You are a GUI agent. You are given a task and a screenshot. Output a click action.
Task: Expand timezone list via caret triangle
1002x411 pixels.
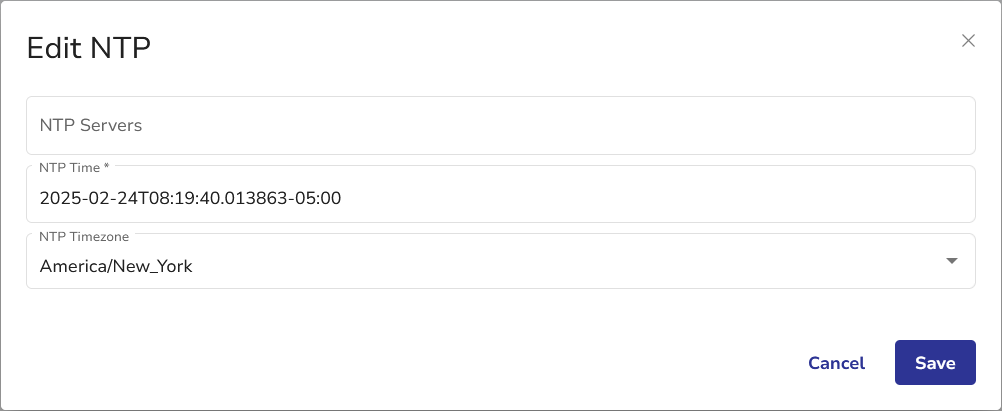(952, 261)
